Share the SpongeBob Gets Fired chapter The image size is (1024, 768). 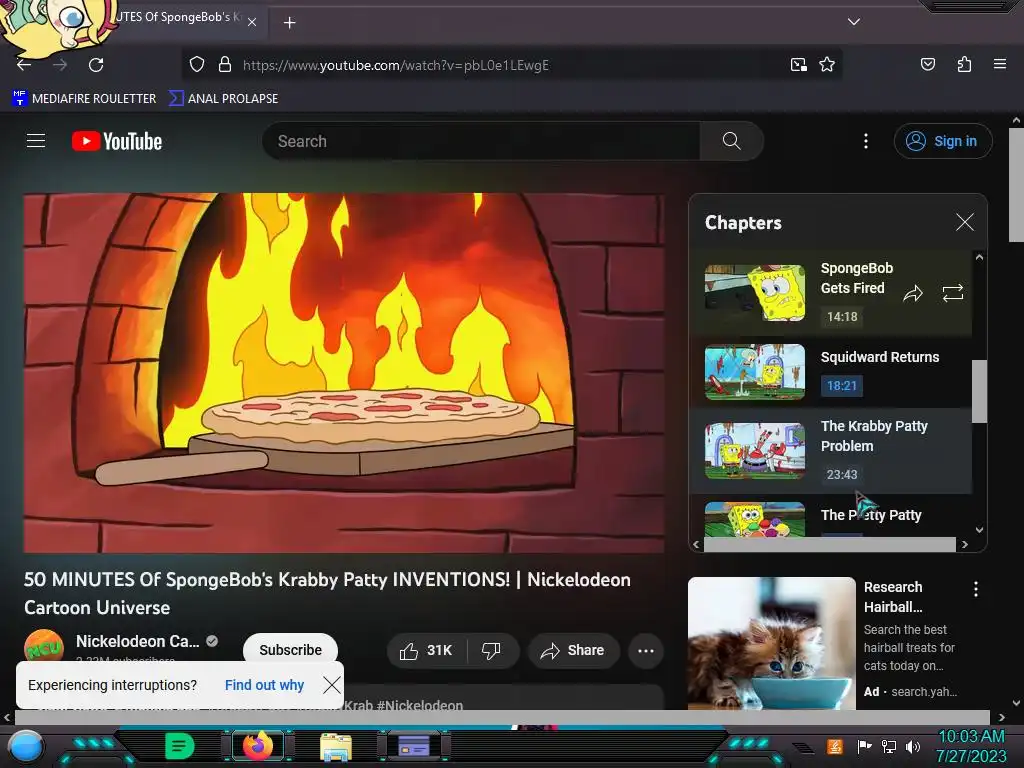click(x=913, y=293)
